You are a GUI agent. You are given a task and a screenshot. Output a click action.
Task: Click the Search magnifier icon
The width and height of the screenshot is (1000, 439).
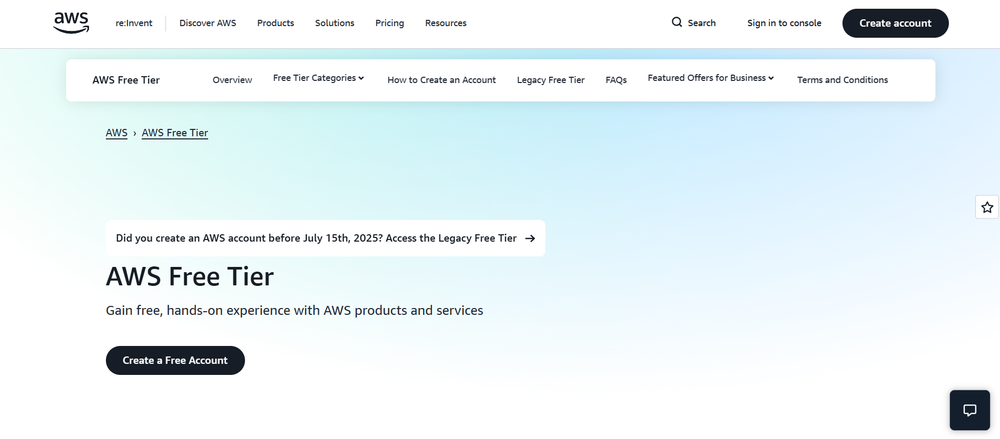point(677,22)
